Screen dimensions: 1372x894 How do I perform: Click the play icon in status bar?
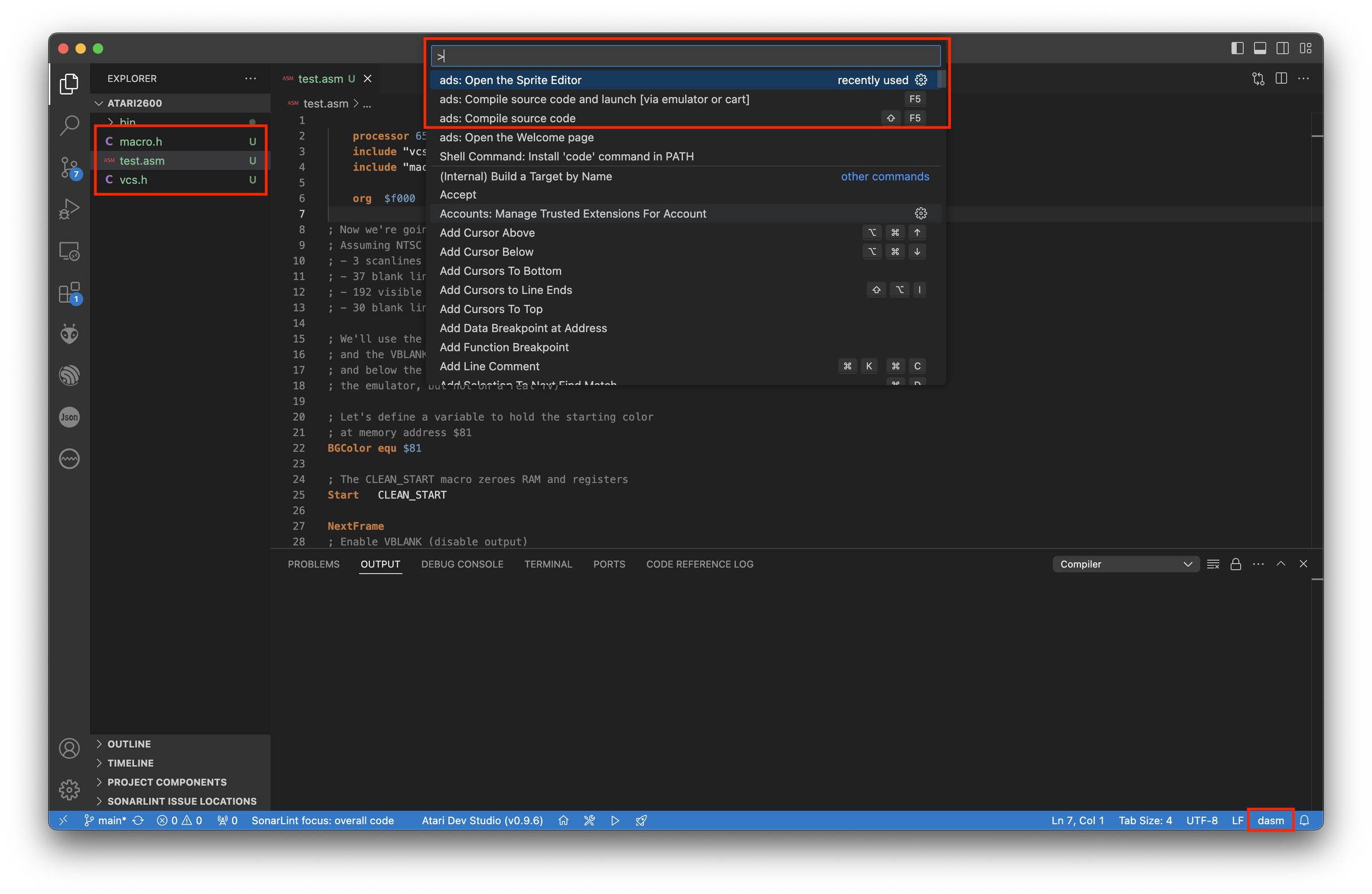click(x=615, y=820)
